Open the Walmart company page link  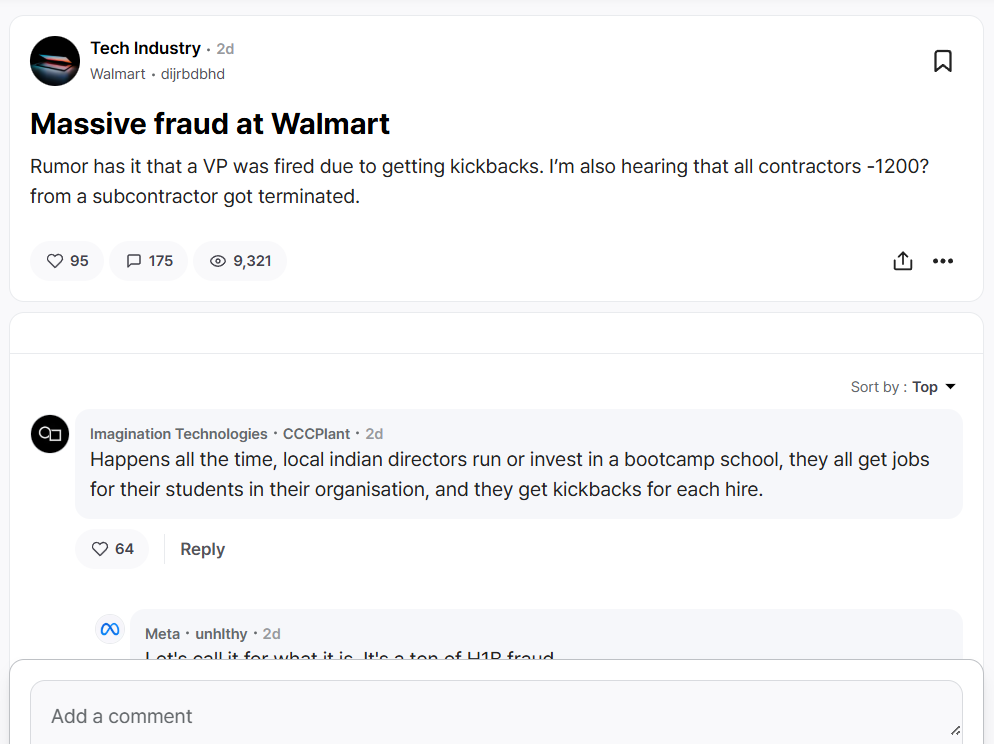coord(117,74)
